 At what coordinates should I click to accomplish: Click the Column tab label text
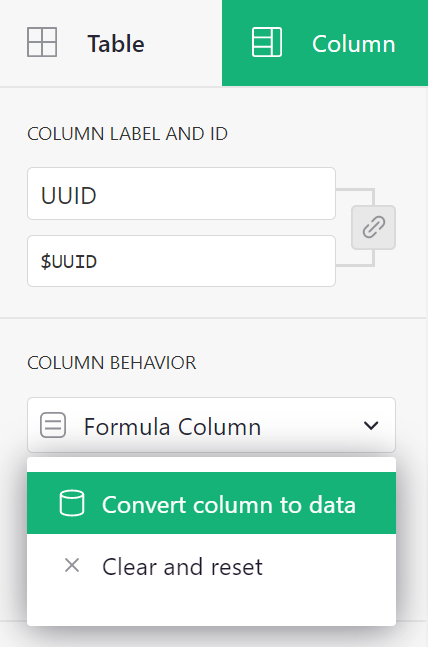(354, 44)
